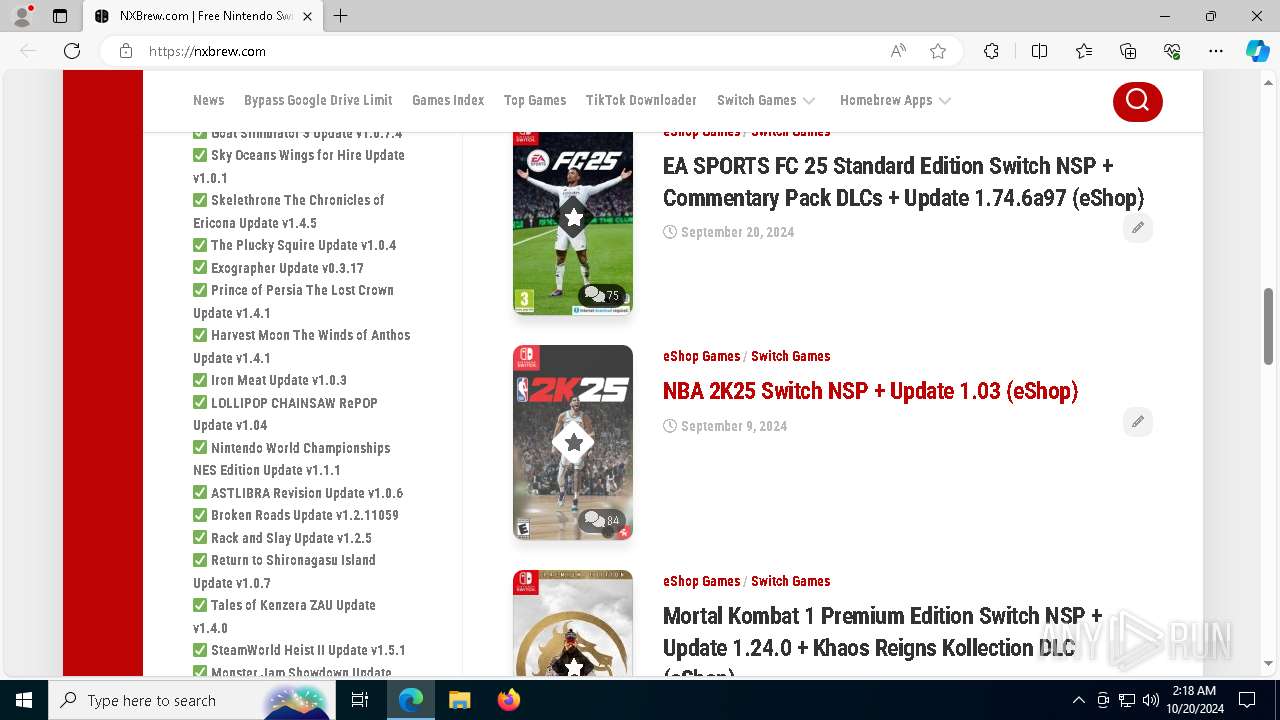Image resolution: width=1280 pixels, height=720 pixels.
Task: Open the News menu item
Action: pyautogui.click(x=208, y=100)
